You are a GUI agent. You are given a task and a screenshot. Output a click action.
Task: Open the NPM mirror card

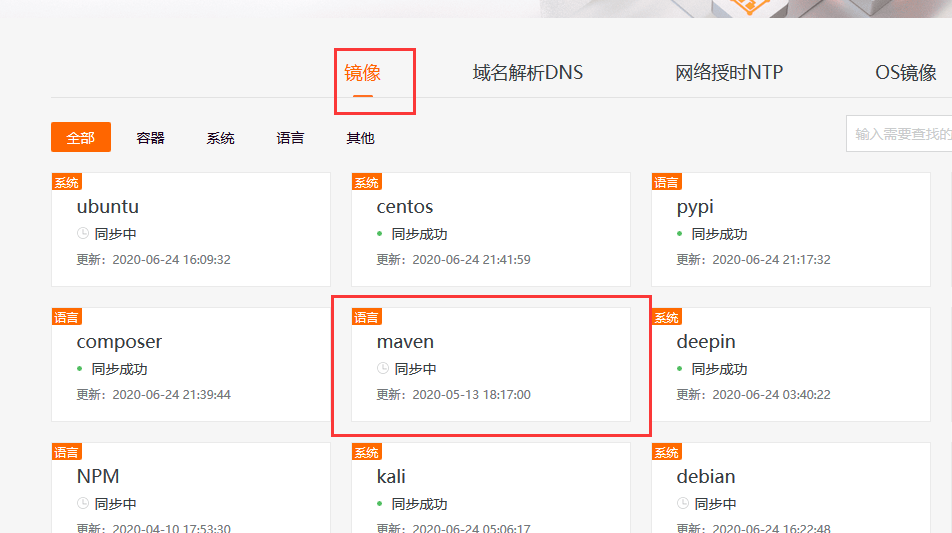pyautogui.click(x=191, y=488)
